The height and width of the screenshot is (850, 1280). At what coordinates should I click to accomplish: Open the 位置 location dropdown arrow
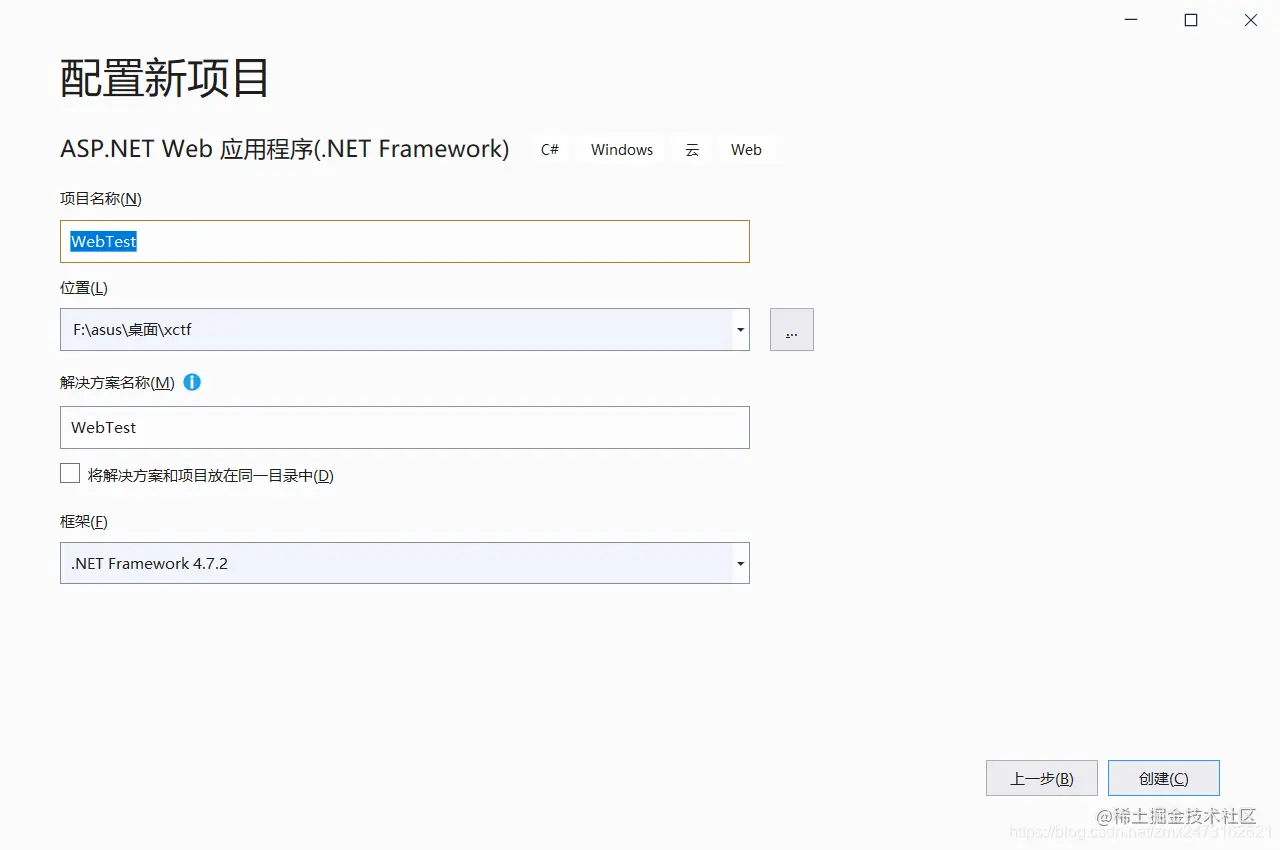point(740,329)
